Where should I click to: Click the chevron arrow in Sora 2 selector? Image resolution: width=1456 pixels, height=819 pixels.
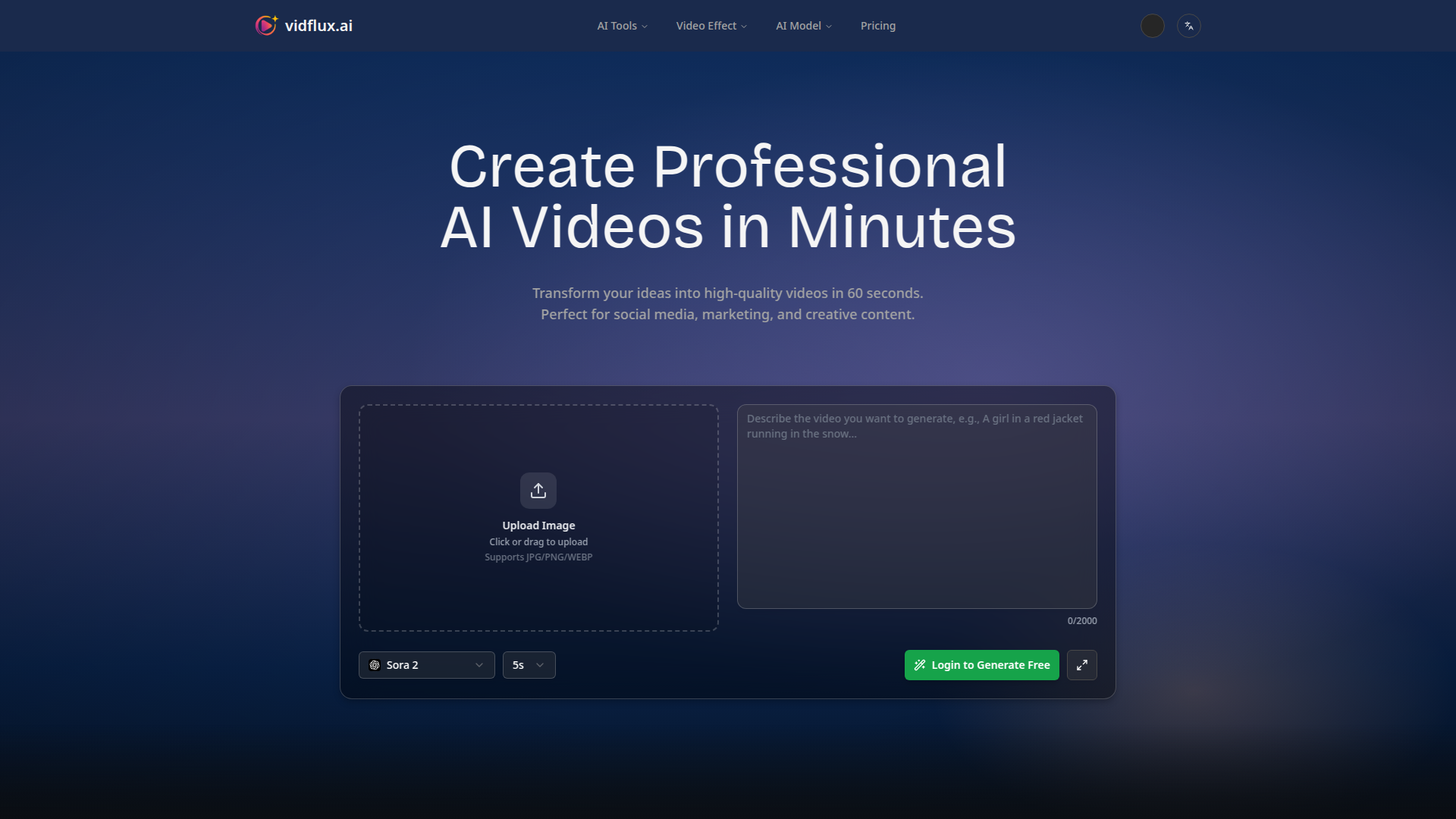pyautogui.click(x=479, y=665)
